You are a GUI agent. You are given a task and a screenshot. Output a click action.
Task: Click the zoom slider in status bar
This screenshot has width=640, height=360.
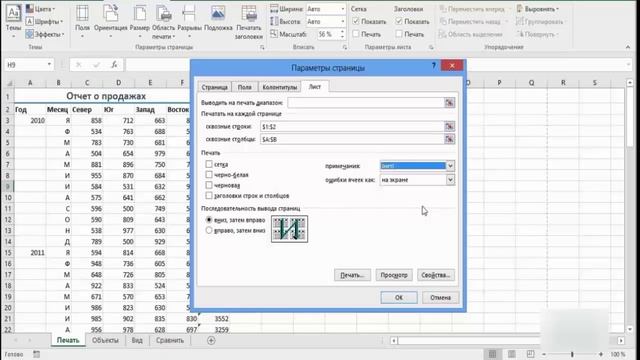click(572, 354)
